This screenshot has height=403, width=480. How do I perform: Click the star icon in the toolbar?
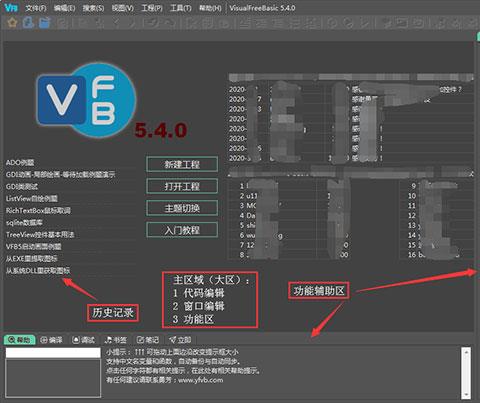(12, 23)
